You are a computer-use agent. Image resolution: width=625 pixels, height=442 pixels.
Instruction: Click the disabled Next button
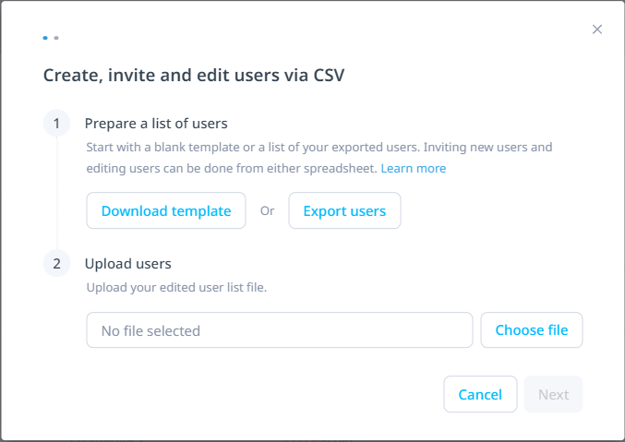[x=553, y=394]
